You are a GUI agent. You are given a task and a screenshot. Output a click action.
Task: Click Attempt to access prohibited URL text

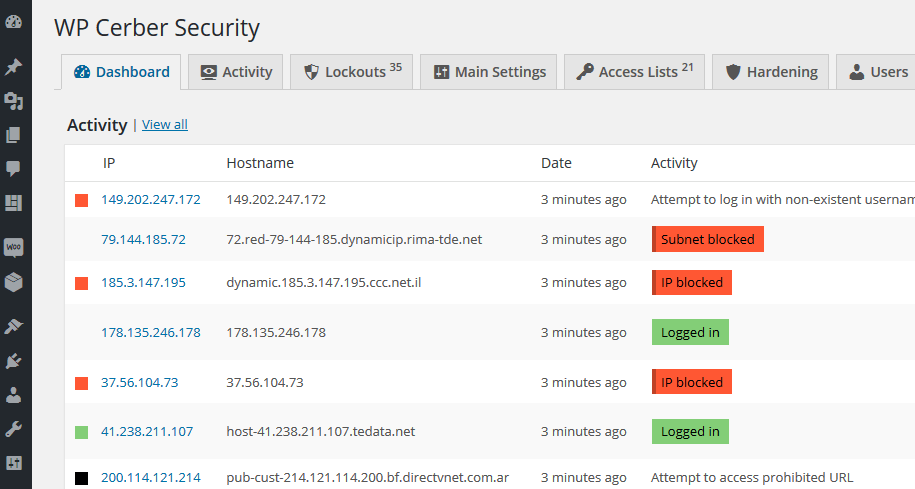pos(752,477)
